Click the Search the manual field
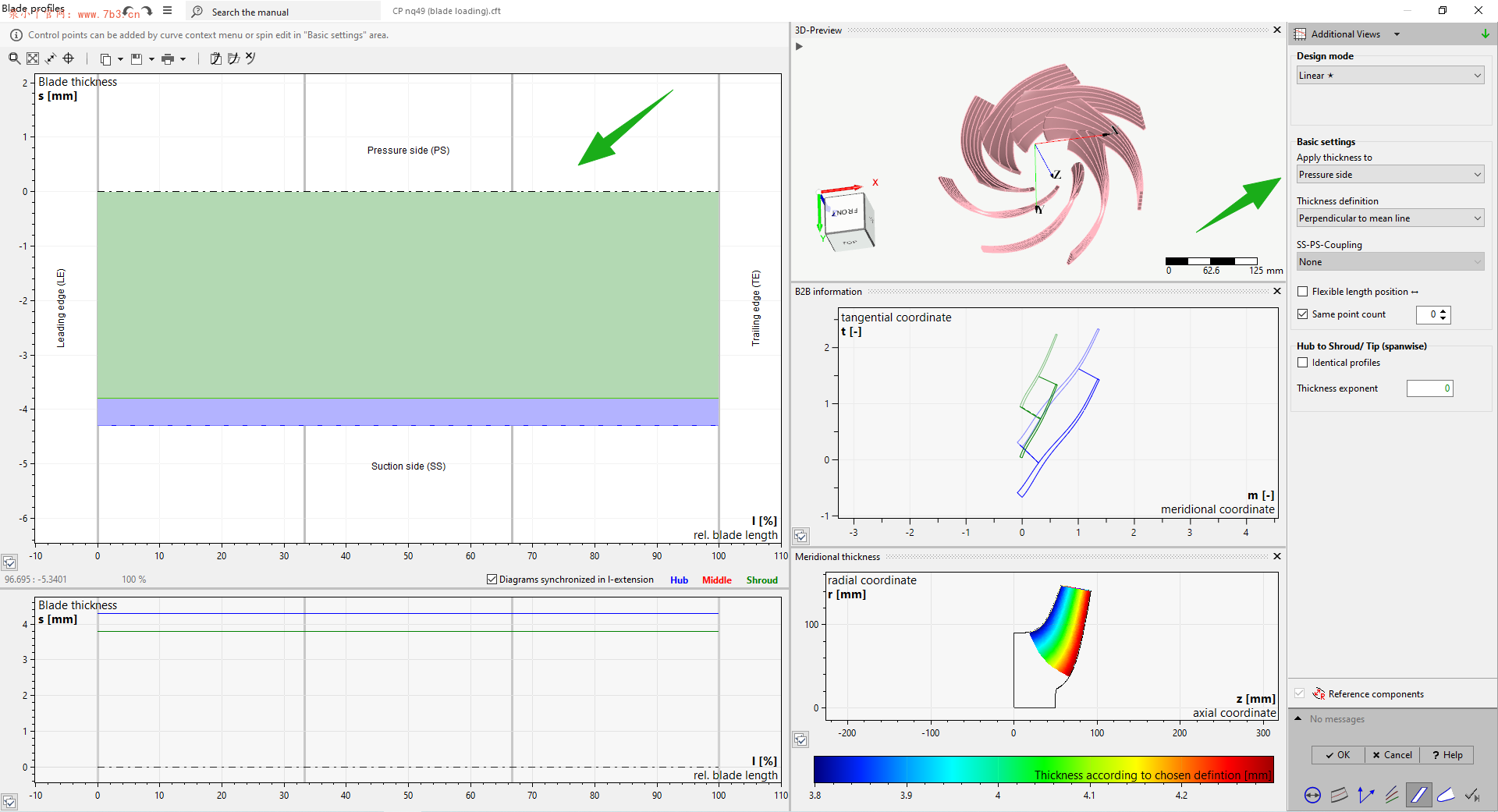Image resolution: width=1498 pixels, height=812 pixels. point(284,12)
